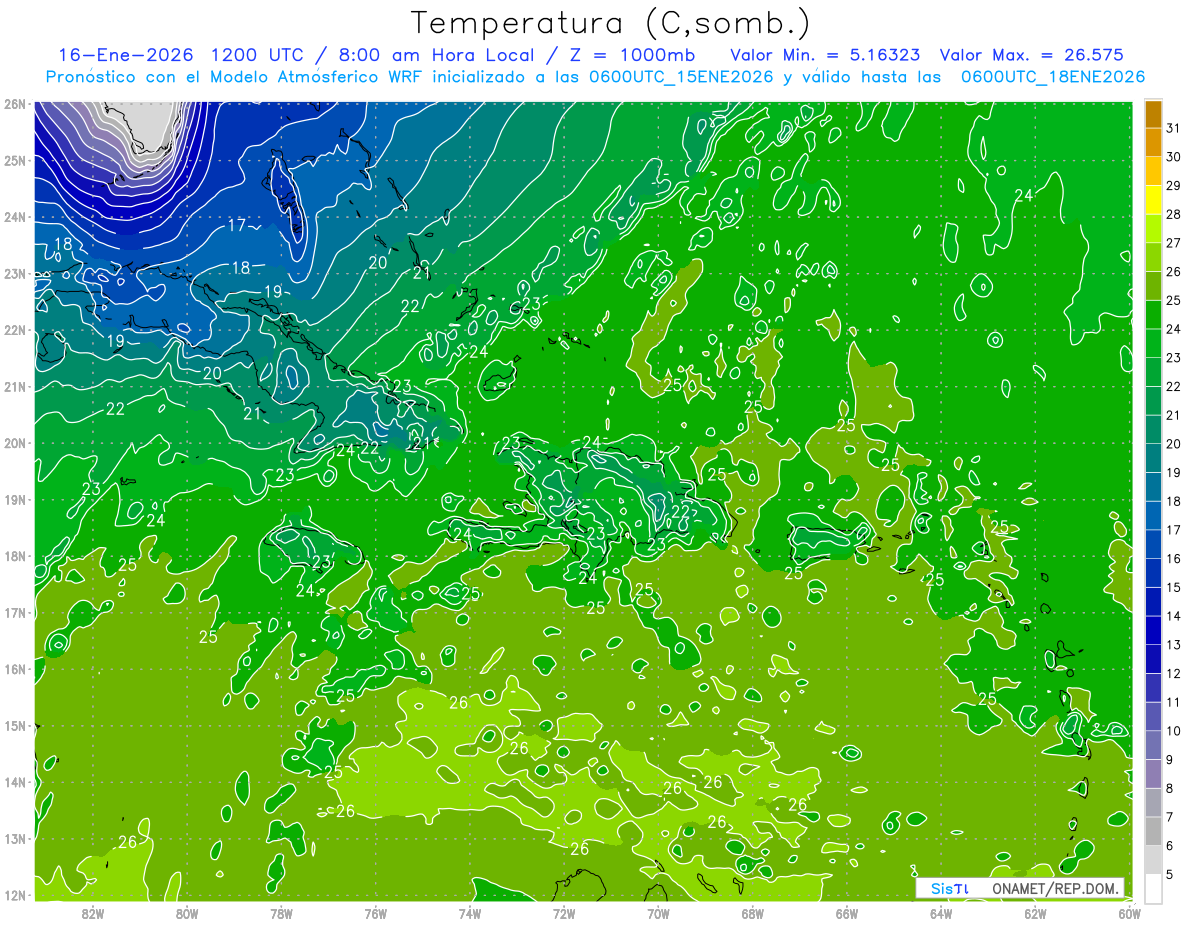Click the "0600UTC_18ENE2026" valid-until time
This screenshot has width=1200, height=927.
pyautogui.click(x=1053, y=77)
